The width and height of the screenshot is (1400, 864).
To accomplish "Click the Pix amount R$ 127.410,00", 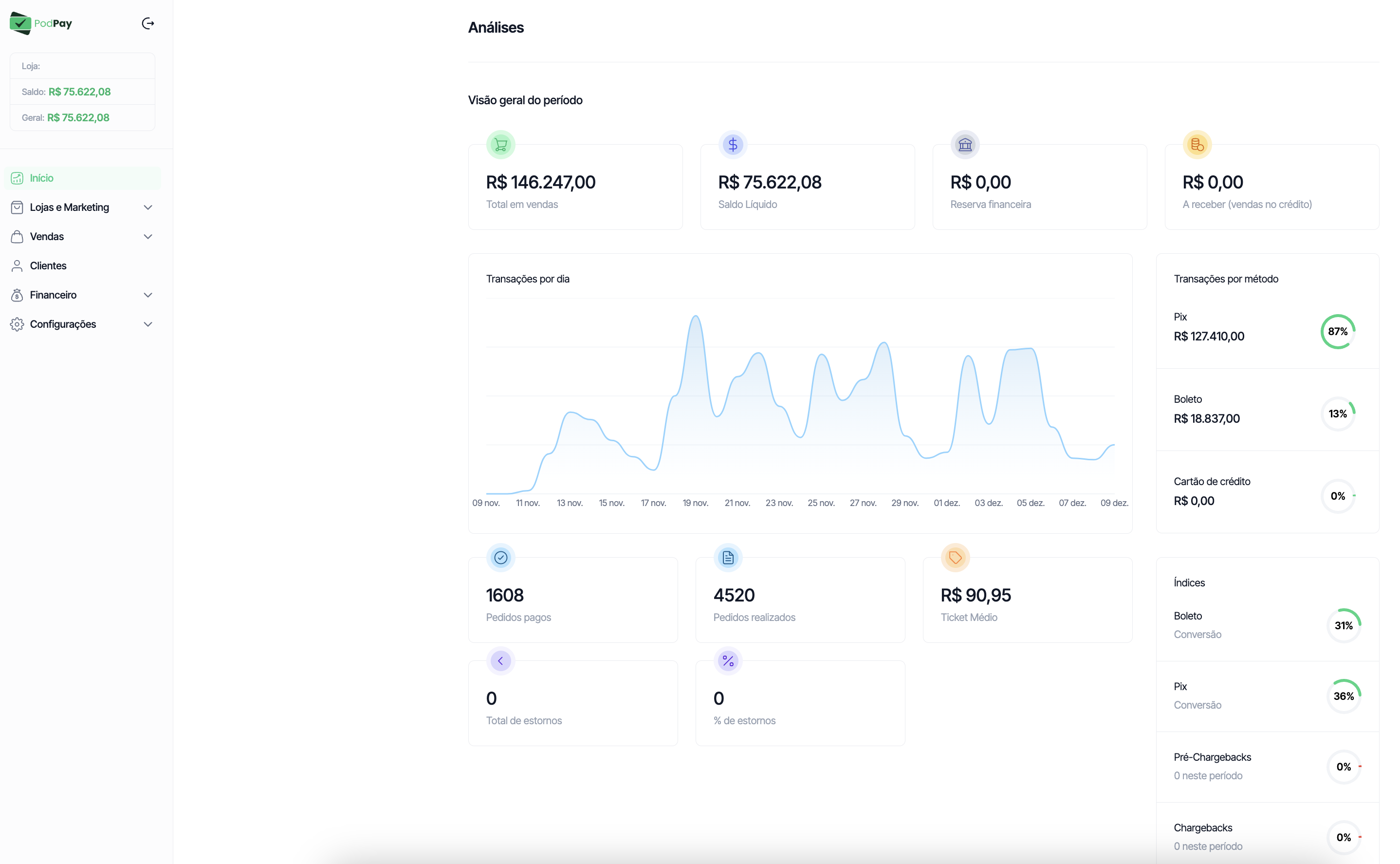I will [x=1209, y=336].
